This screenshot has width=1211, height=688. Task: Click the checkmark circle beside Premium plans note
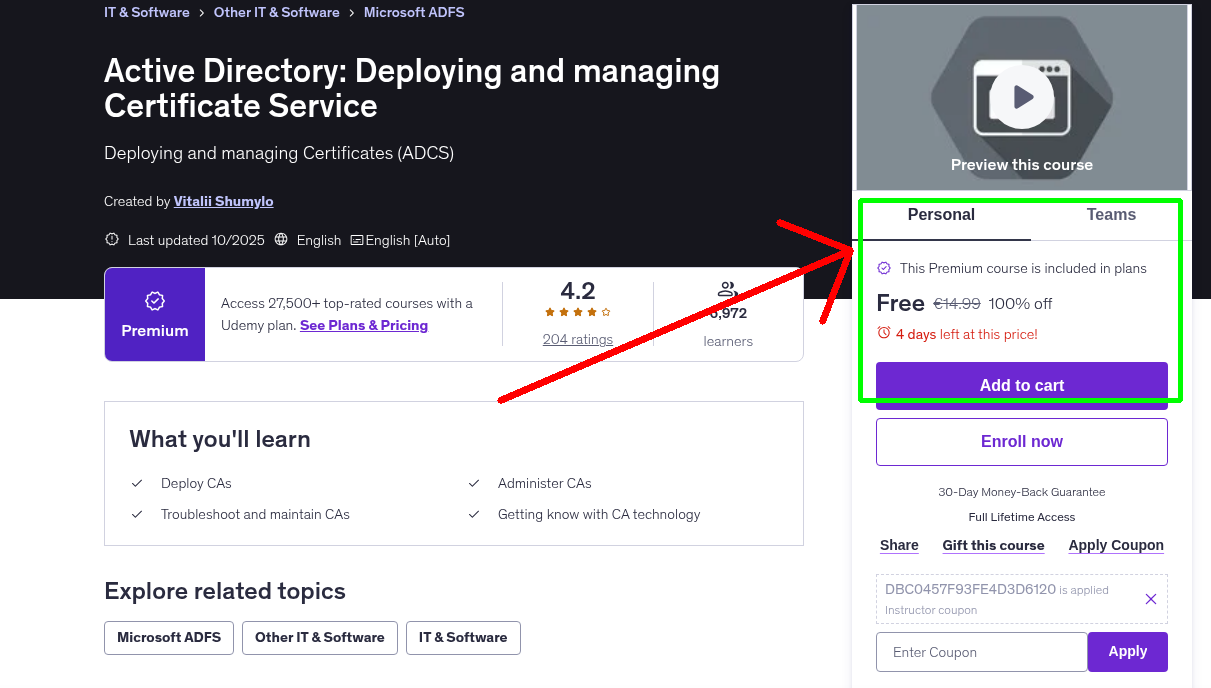pyautogui.click(x=884, y=268)
